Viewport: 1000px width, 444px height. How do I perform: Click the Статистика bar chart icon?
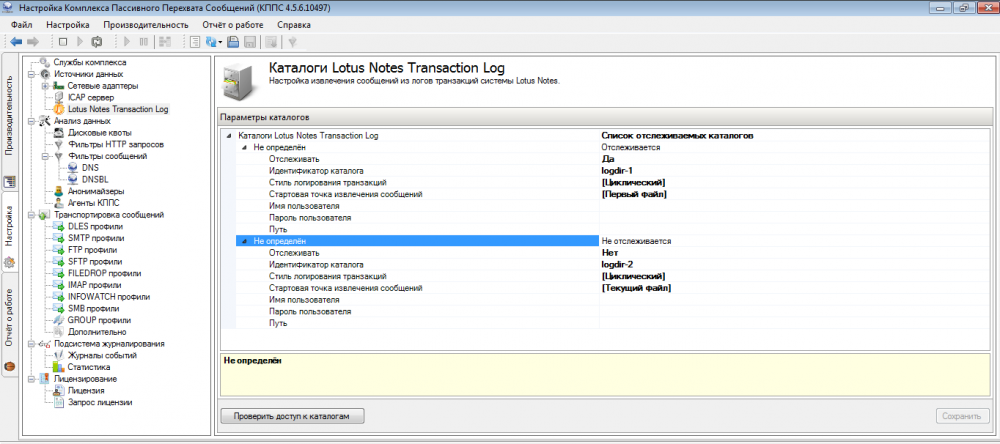click(x=59, y=367)
